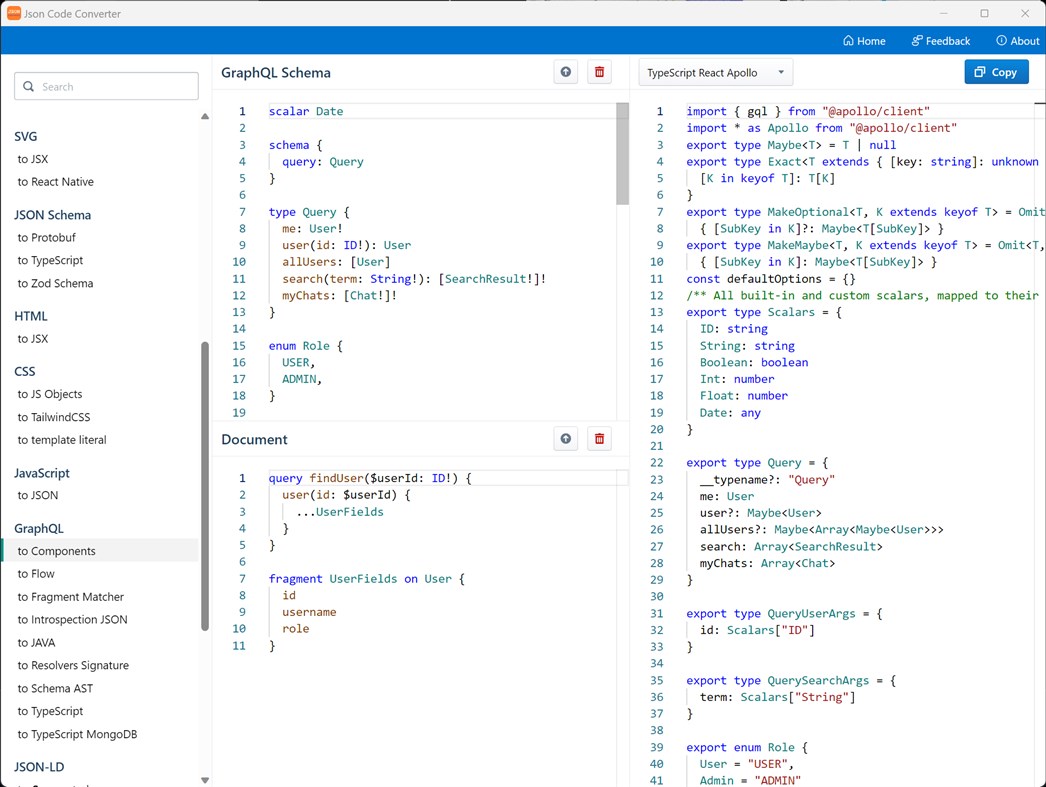1046x787 pixels.
Task: Copy the generated TypeScript output
Action: coord(996,72)
